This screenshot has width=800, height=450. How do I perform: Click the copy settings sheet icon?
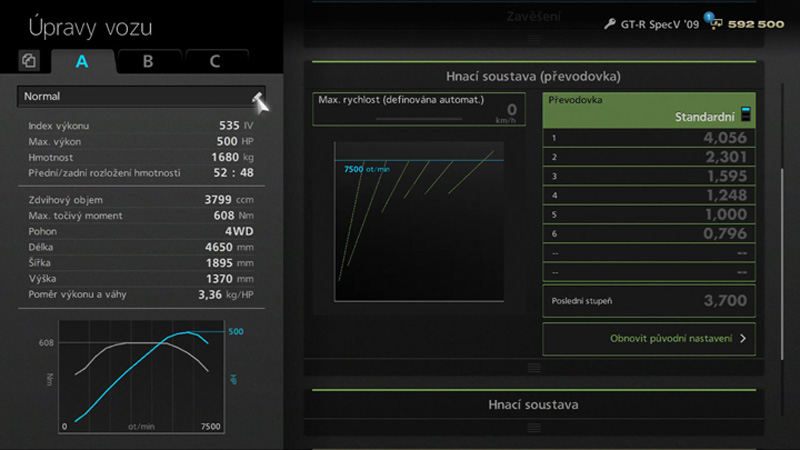(29, 62)
